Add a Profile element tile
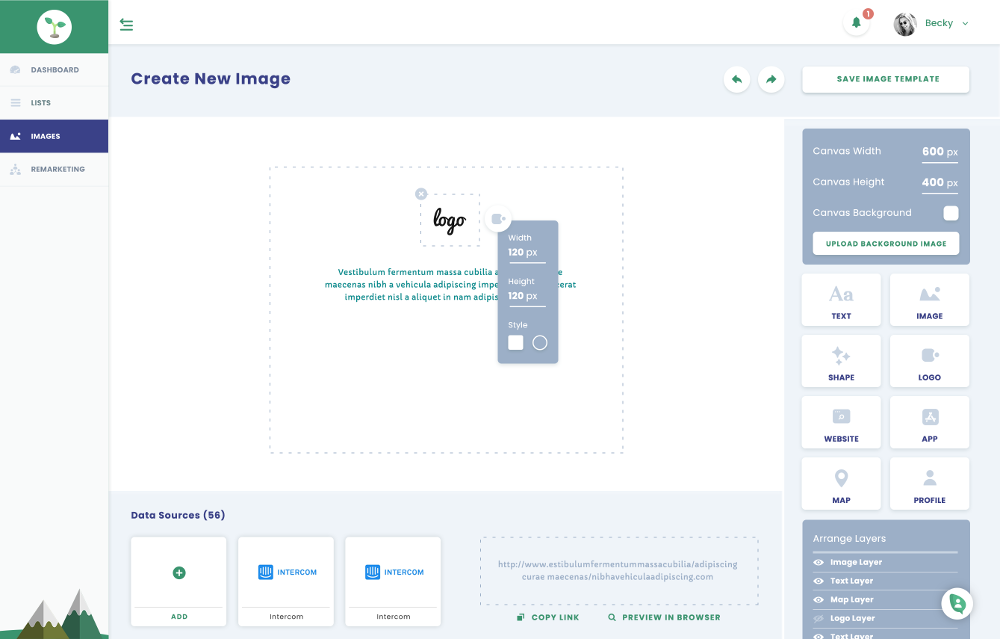This screenshot has width=1000, height=639. click(x=929, y=483)
